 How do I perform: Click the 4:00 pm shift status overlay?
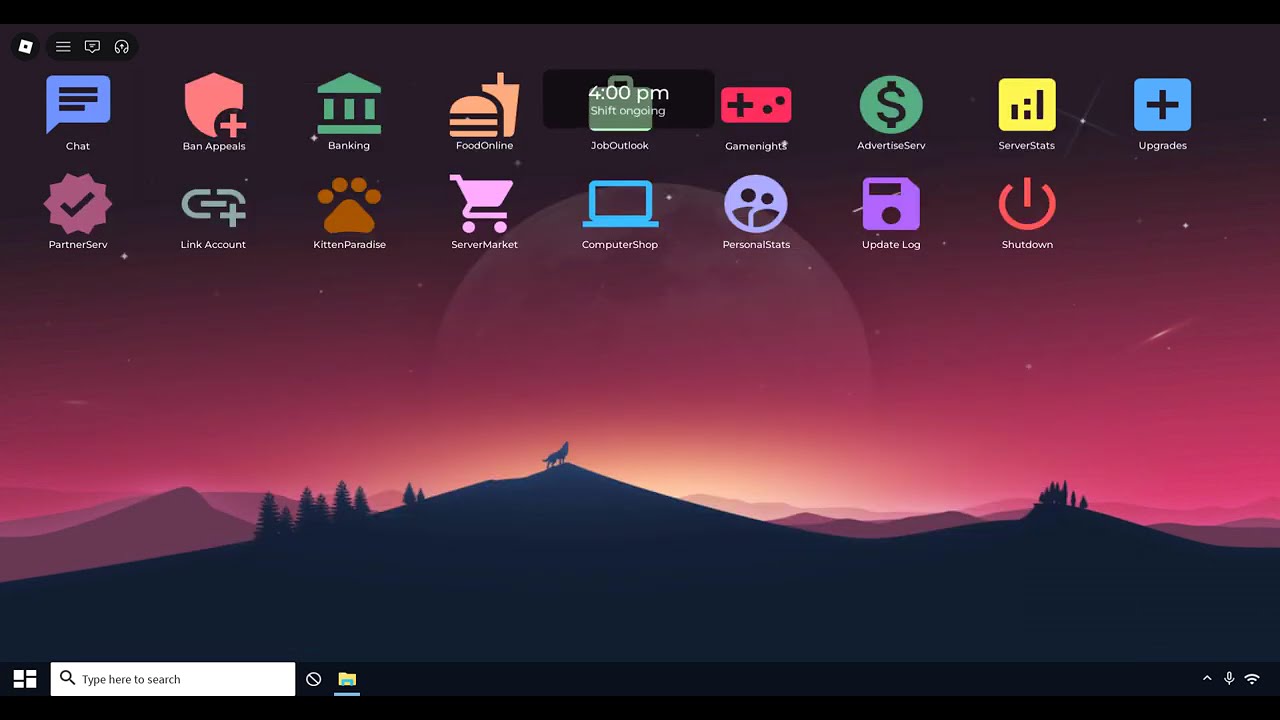pos(628,99)
